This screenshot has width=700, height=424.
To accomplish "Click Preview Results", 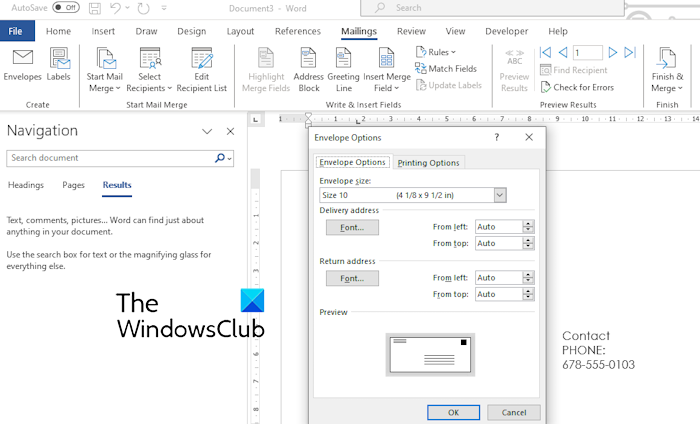I will tap(514, 71).
